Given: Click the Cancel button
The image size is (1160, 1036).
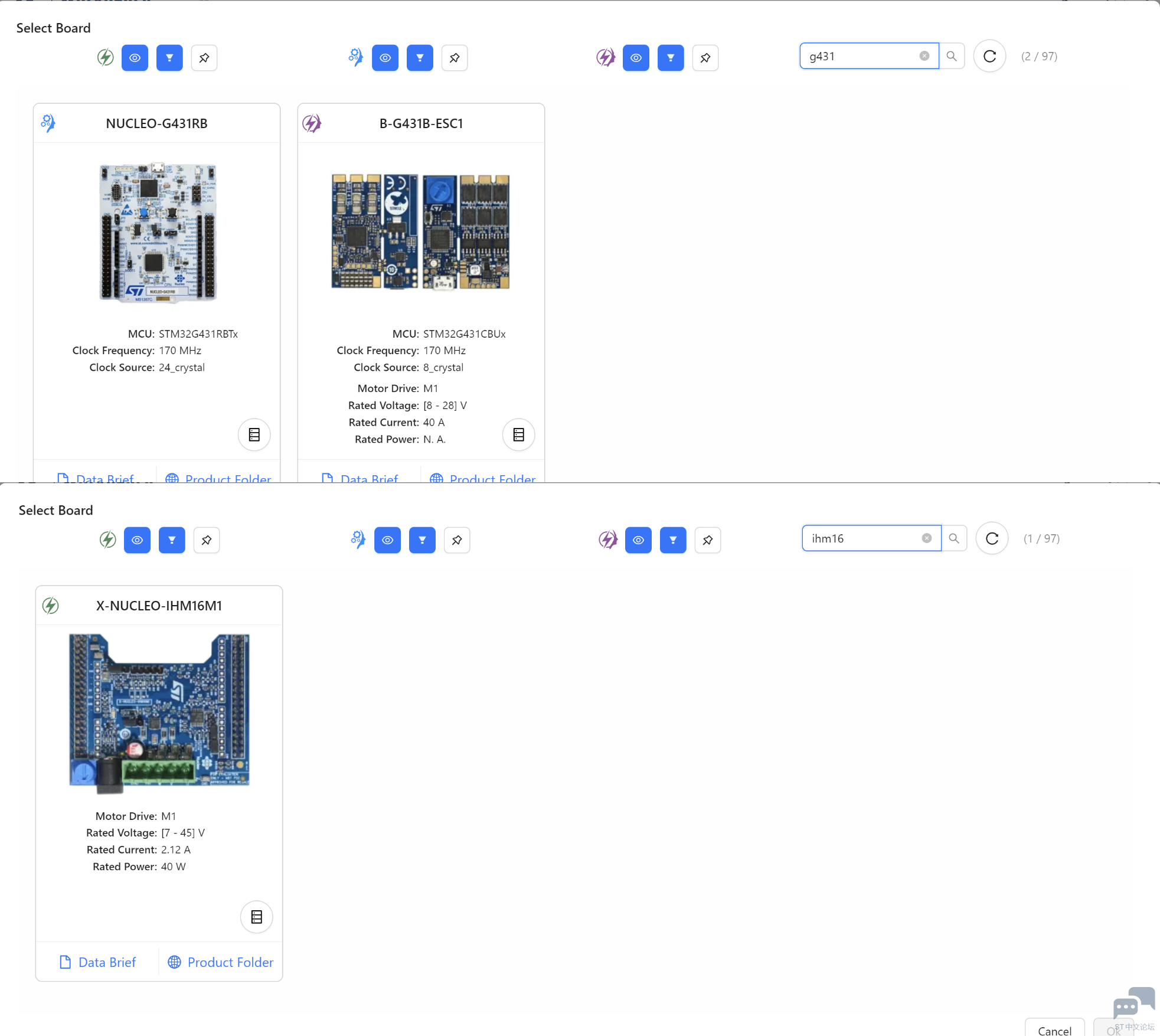Looking at the screenshot, I should 1054,1028.
